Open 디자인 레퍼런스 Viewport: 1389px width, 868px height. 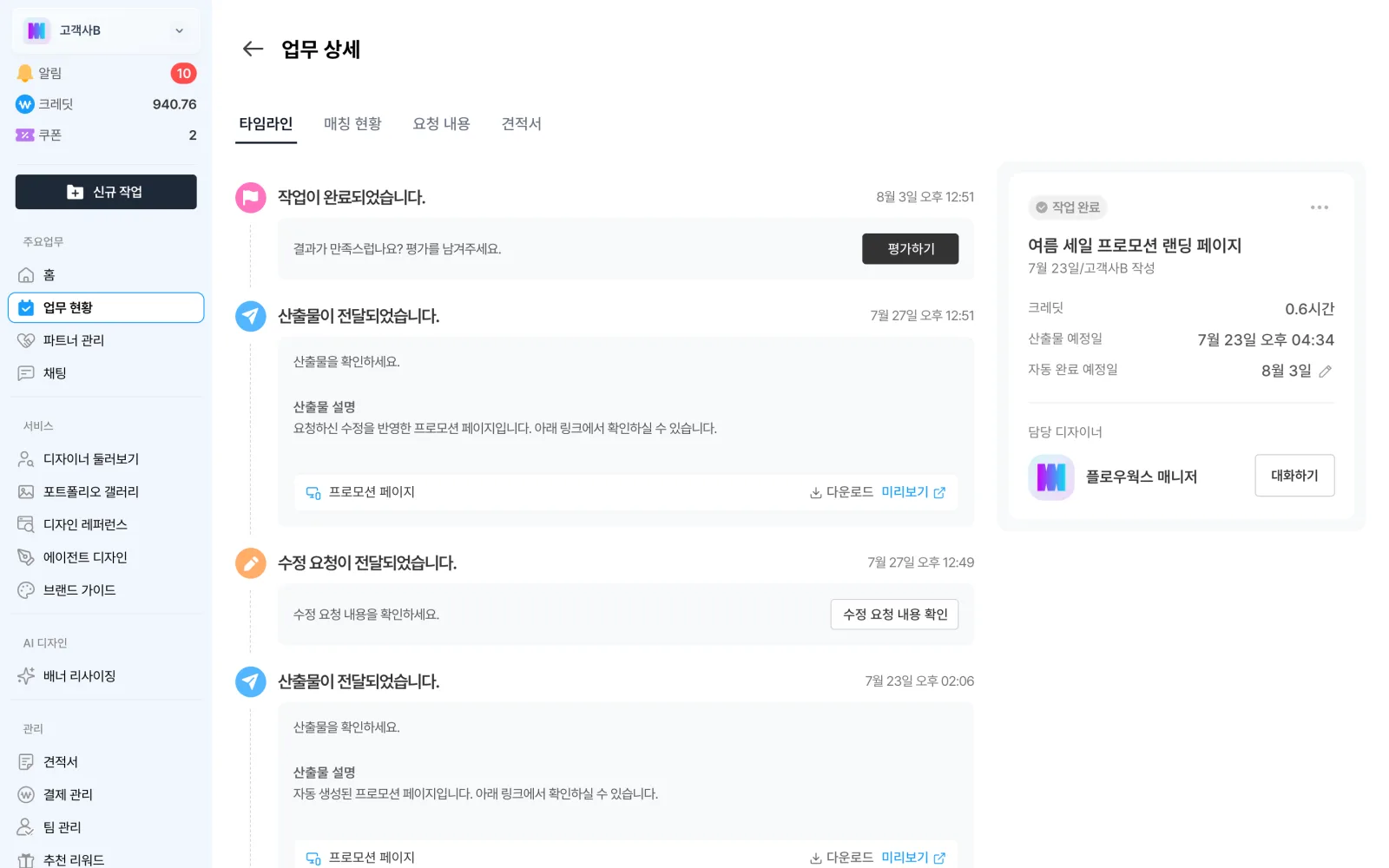(x=106, y=524)
